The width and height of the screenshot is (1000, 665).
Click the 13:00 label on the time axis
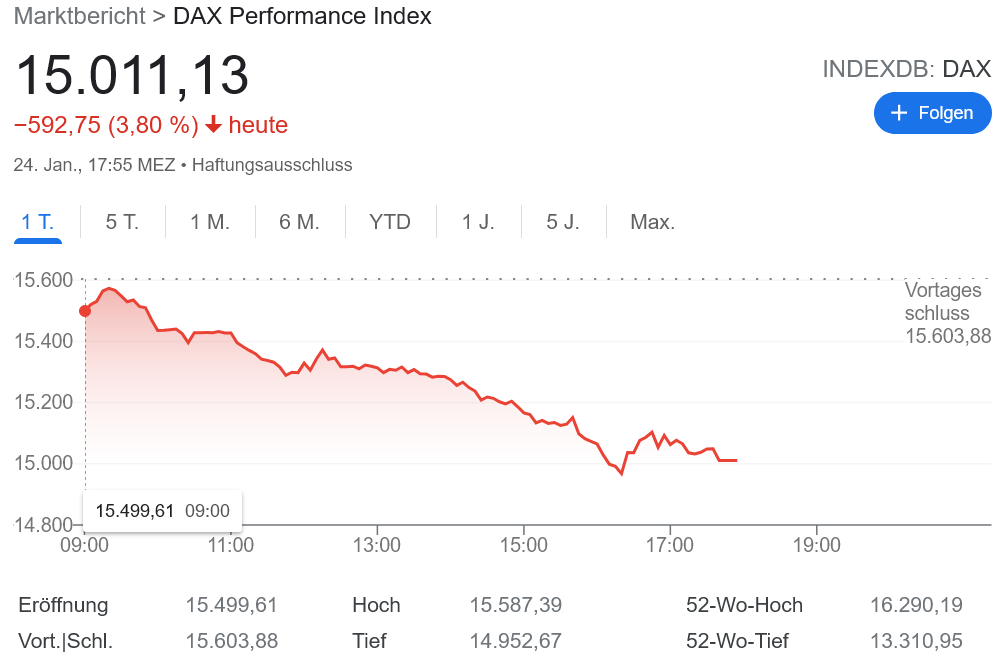(x=377, y=545)
